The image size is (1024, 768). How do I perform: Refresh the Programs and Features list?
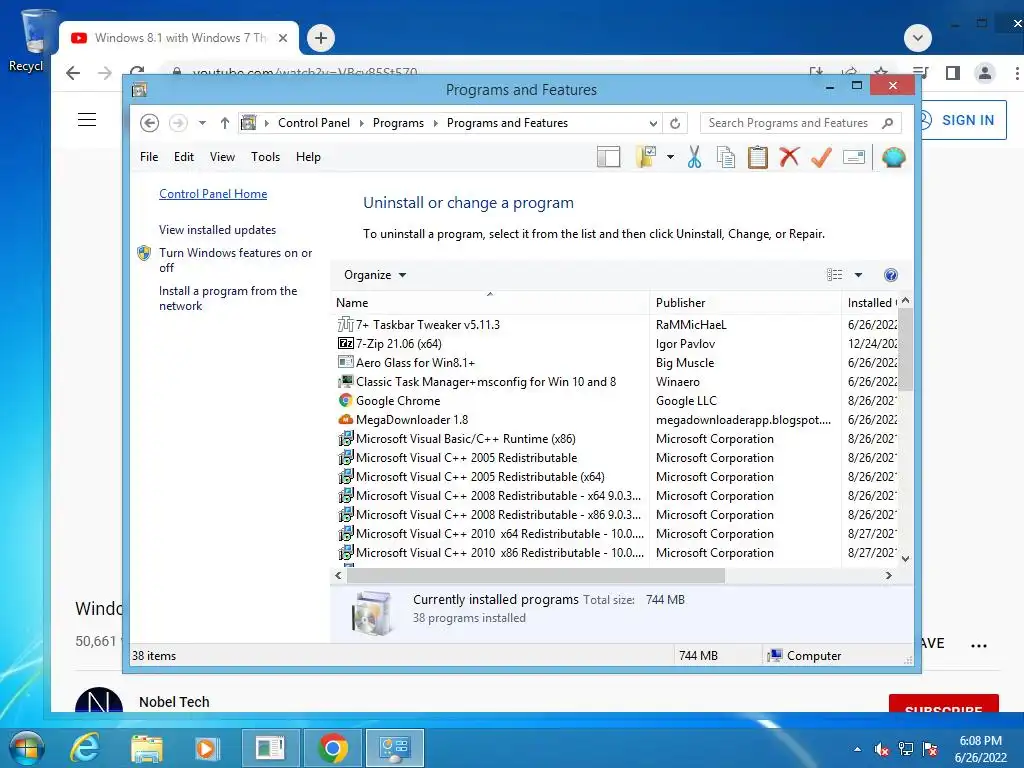[x=675, y=123]
